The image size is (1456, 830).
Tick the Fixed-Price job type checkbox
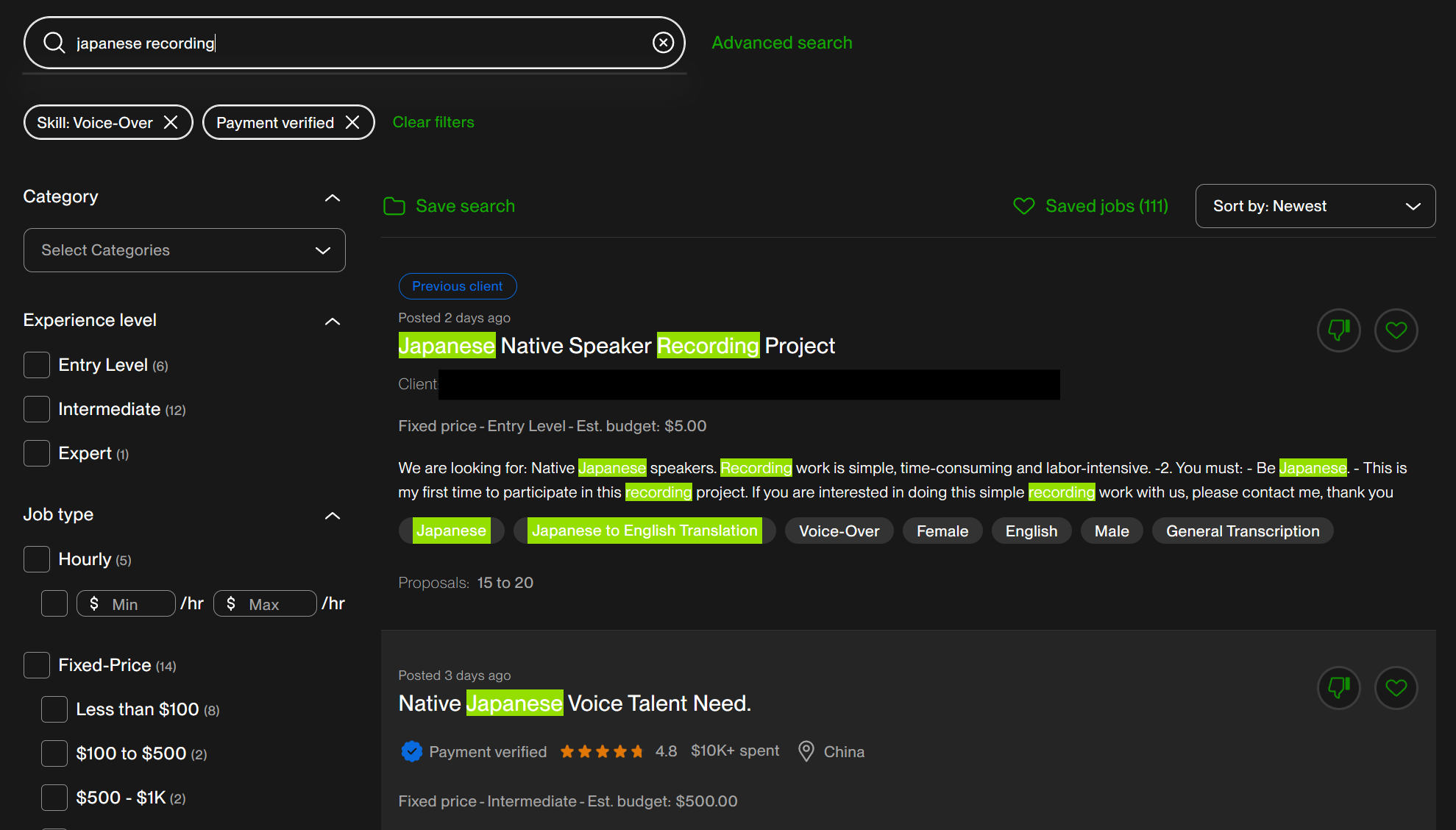37,665
